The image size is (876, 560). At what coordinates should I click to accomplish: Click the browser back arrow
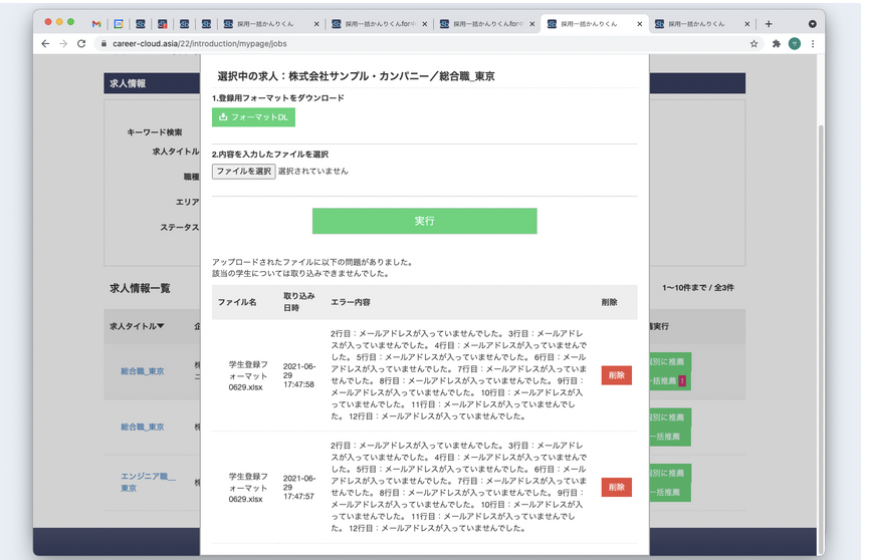pyautogui.click(x=45, y=44)
